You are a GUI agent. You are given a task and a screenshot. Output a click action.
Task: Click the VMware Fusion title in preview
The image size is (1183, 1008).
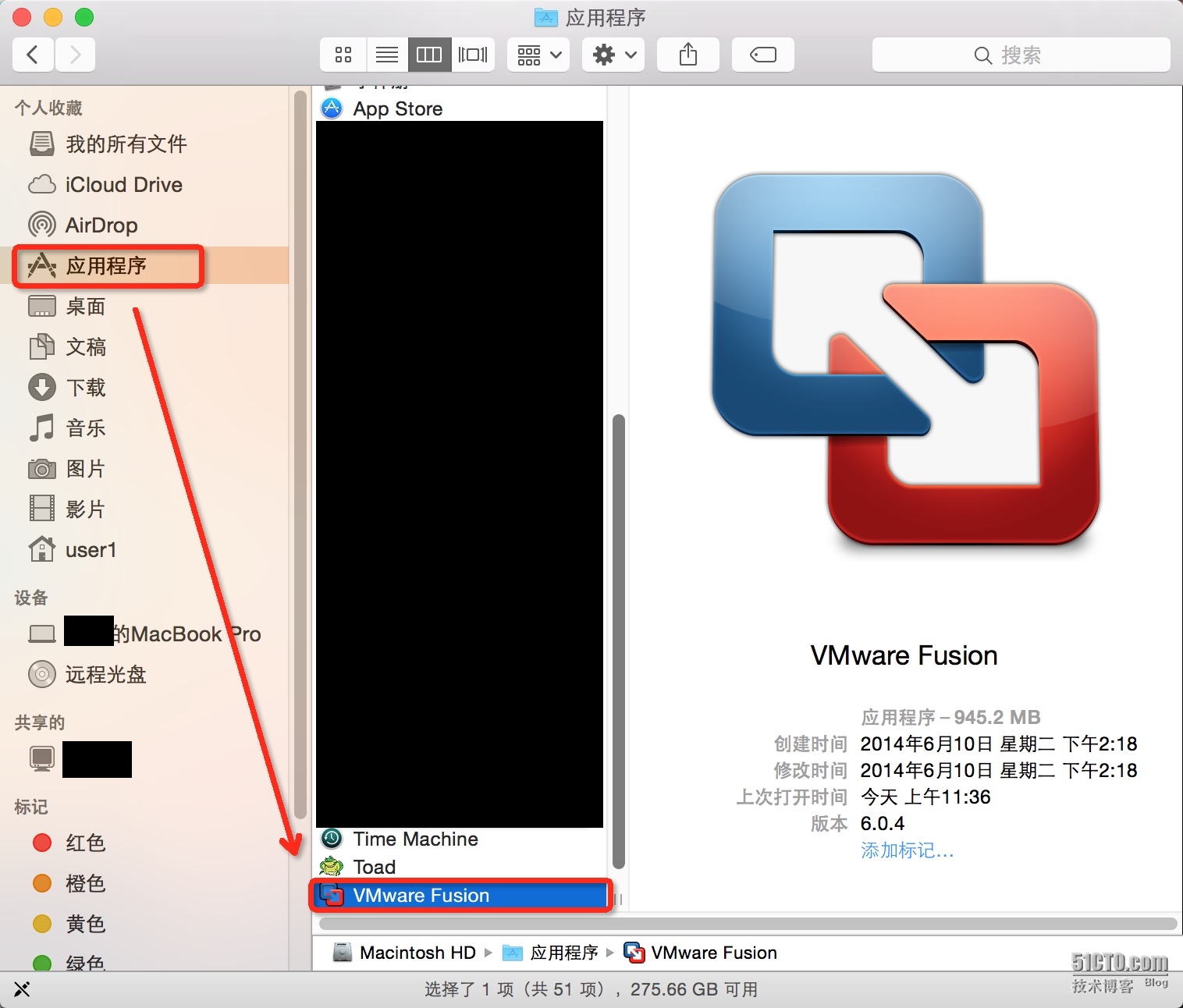pos(904,655)
